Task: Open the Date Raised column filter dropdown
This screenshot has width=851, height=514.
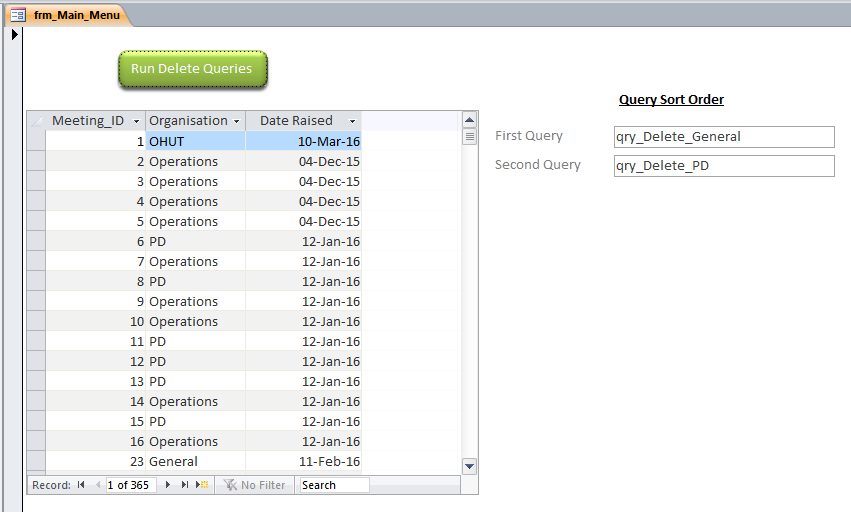Action: 352,121
